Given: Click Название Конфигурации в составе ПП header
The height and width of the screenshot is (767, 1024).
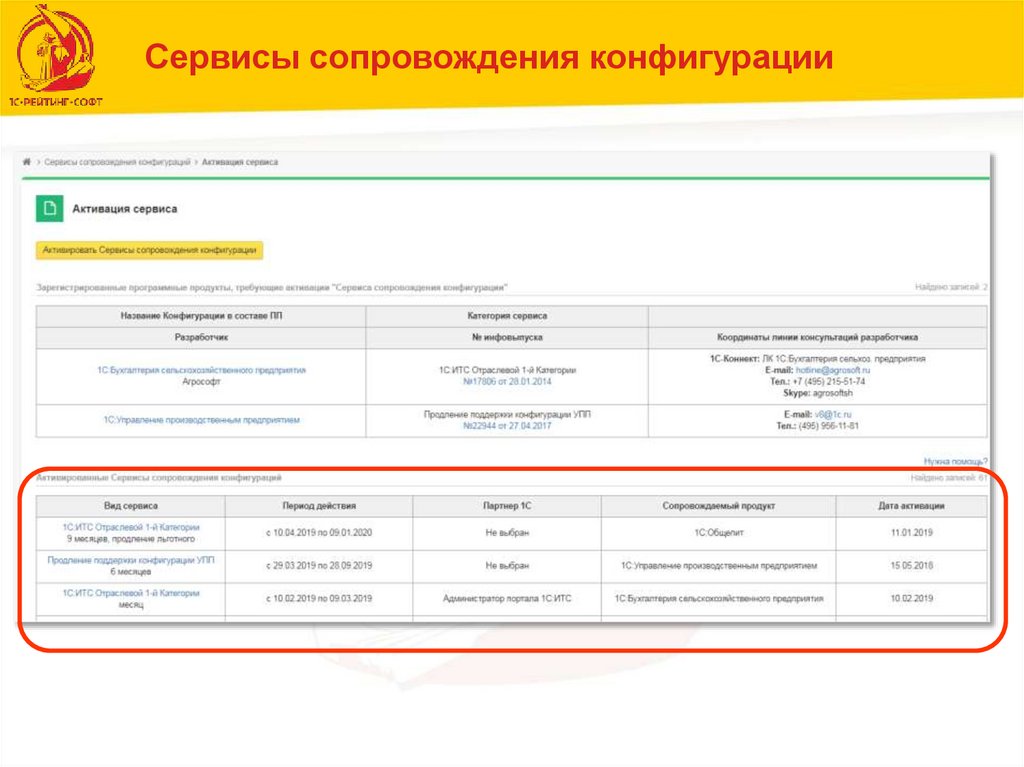Looking at the screenshot, I should coord(201,316).
